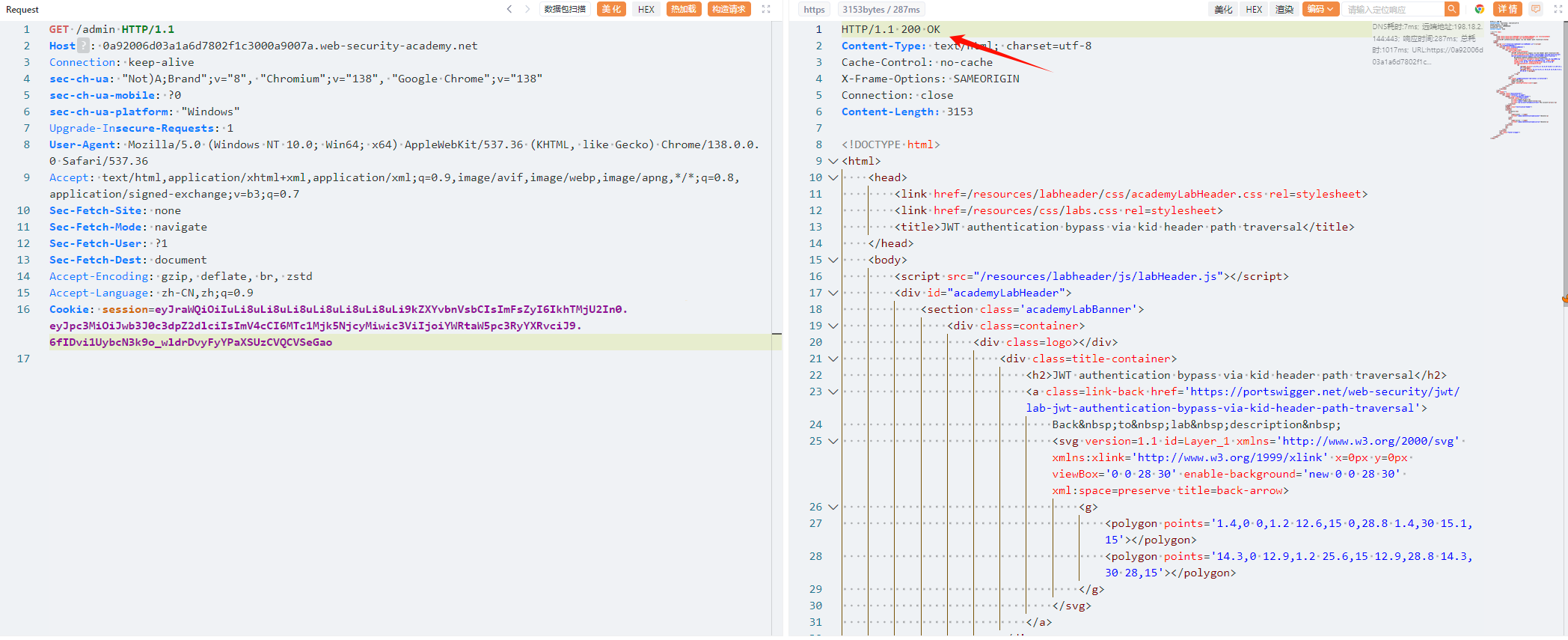The height and width of the screenshot is (640, 1568).
Task: Click 构造请求 construct request button
Action: click(x=729, y=9)
